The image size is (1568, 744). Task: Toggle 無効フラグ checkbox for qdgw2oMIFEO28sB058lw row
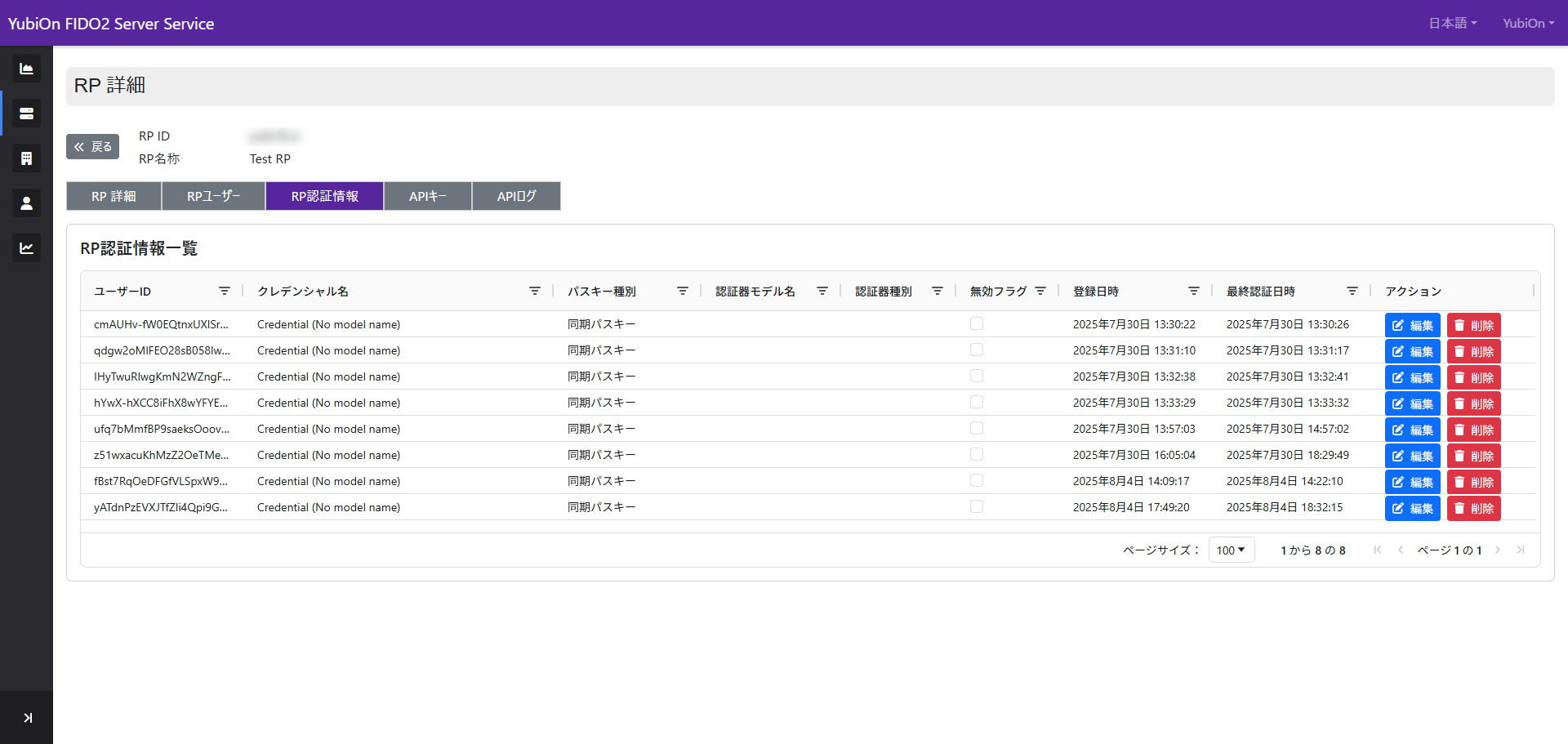coord(977,350)
